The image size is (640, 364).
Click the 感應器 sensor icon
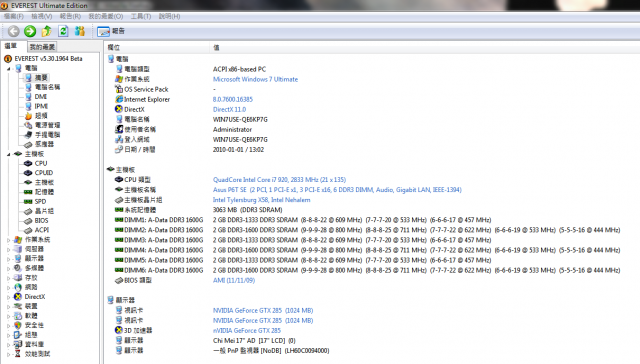[x=28, y=144]
